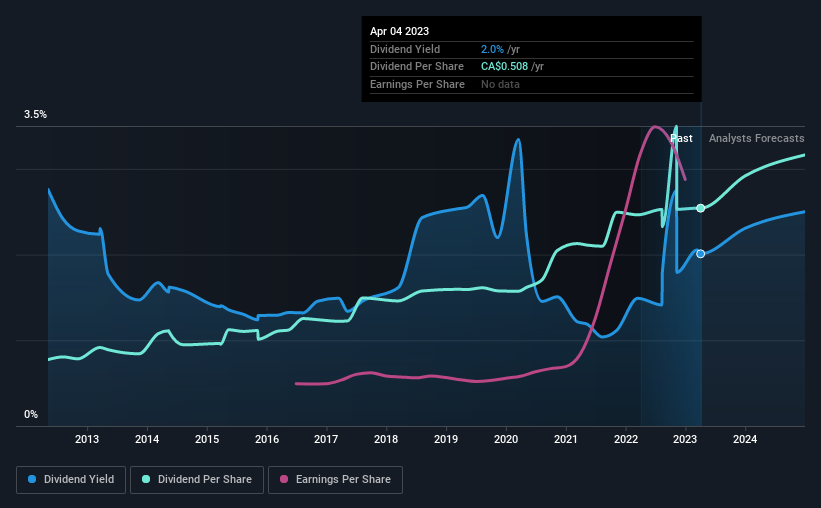This screenshot has height=508, width=821.
Task: Click the 2023 x-axis label
Action: [685, 439]
